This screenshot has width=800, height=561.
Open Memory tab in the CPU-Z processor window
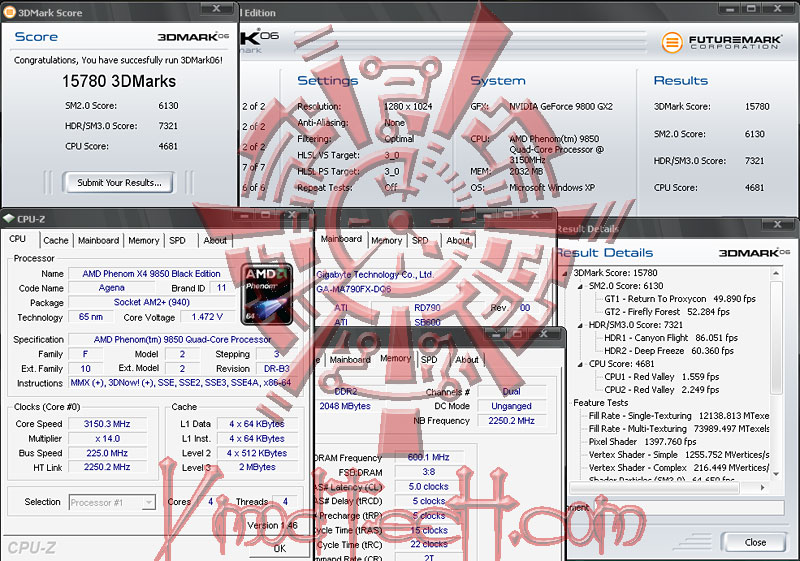[x=143, y=240]
